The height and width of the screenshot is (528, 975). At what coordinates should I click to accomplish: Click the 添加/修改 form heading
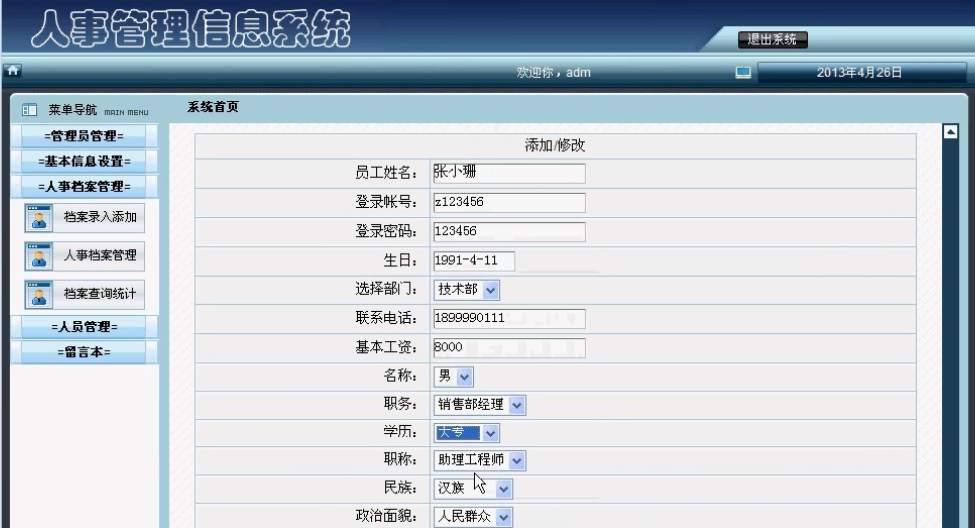point(555,146)
